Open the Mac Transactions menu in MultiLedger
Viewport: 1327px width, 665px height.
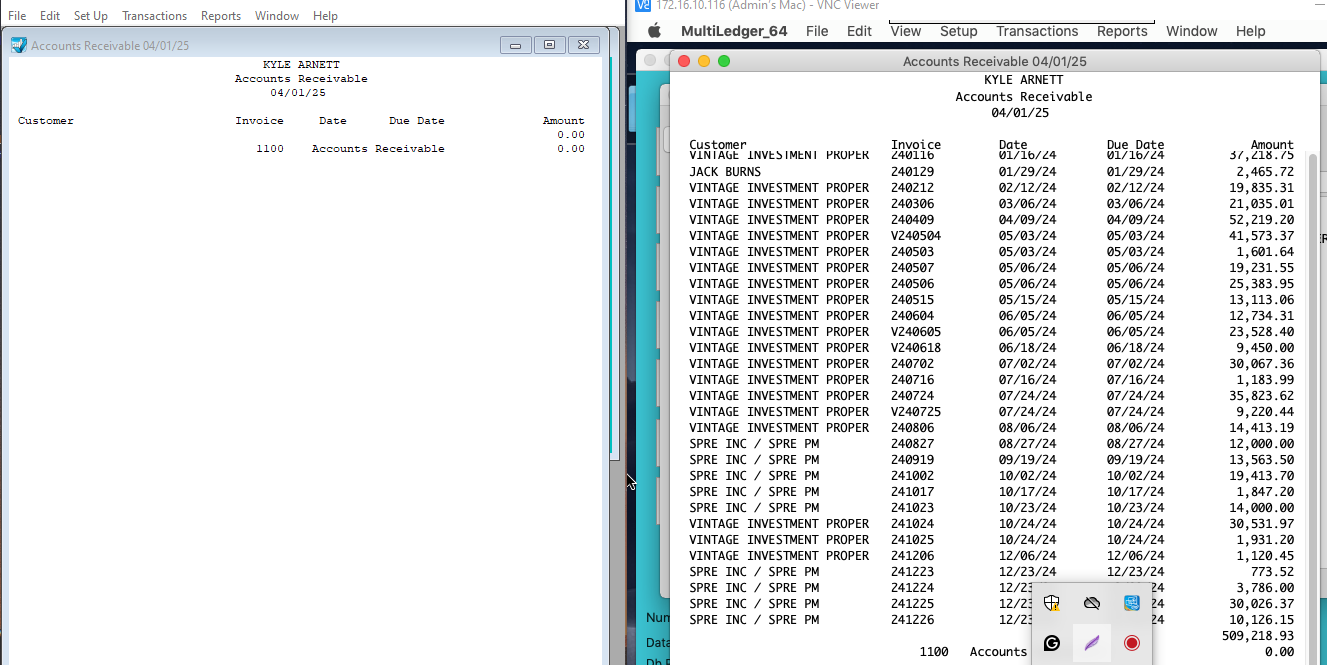[x=1037, y=31]
